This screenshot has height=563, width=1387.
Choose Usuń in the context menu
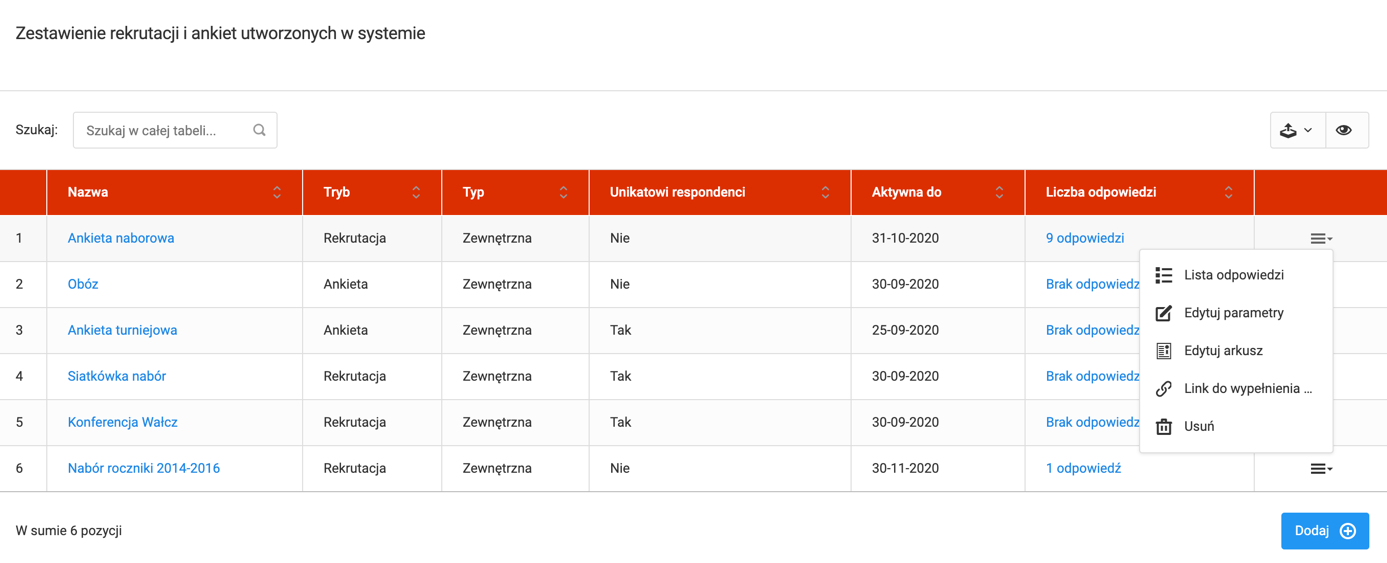1199,427
